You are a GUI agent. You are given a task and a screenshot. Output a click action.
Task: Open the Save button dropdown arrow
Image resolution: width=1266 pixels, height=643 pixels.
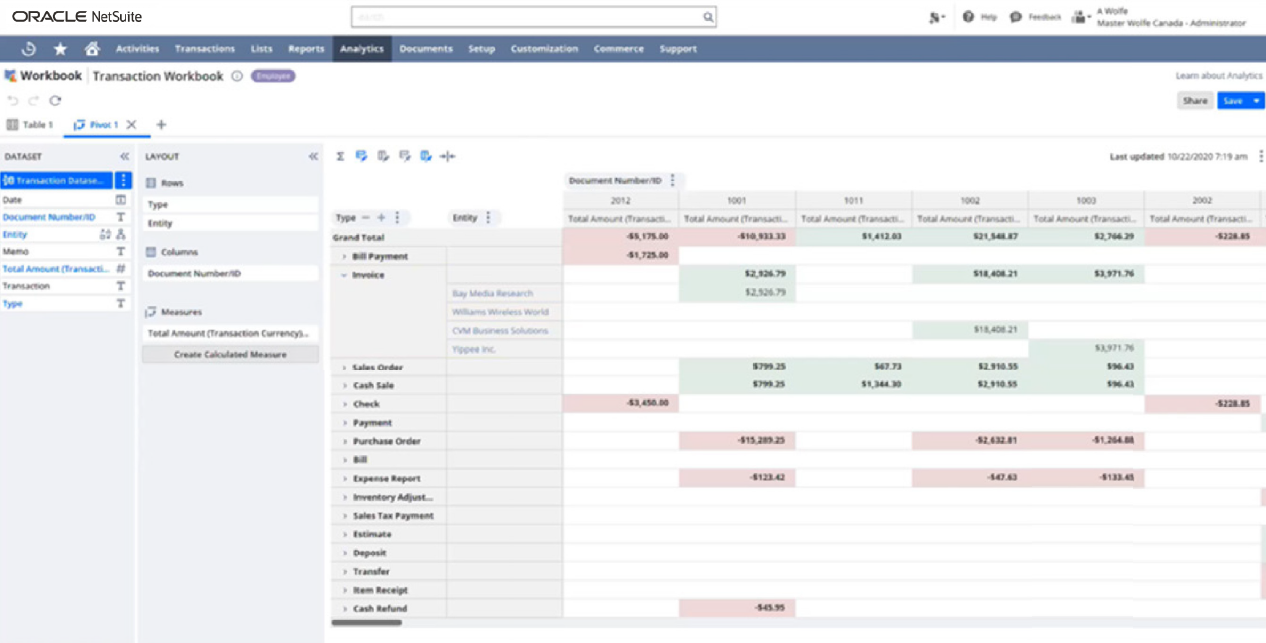tap(1257, 101)
